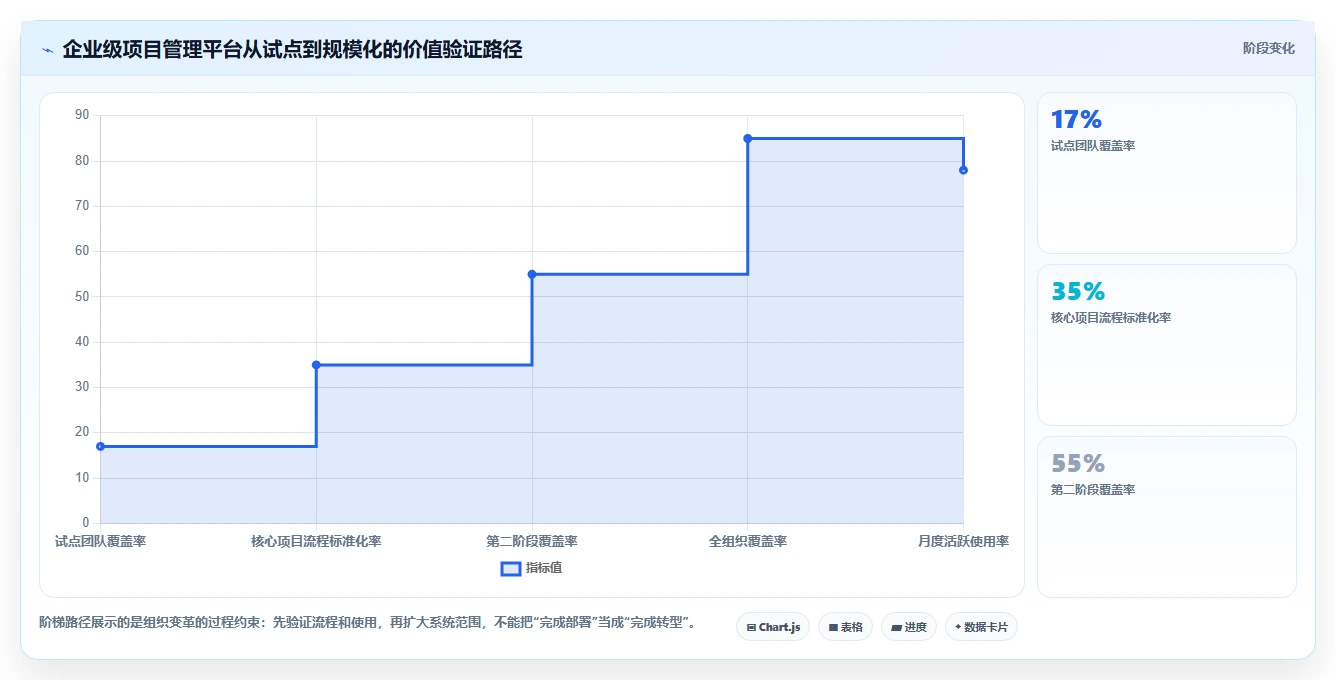Select the 数据卡片 tag chip
The height and width of the screenshot is (680, 1336).
(981, 627)
